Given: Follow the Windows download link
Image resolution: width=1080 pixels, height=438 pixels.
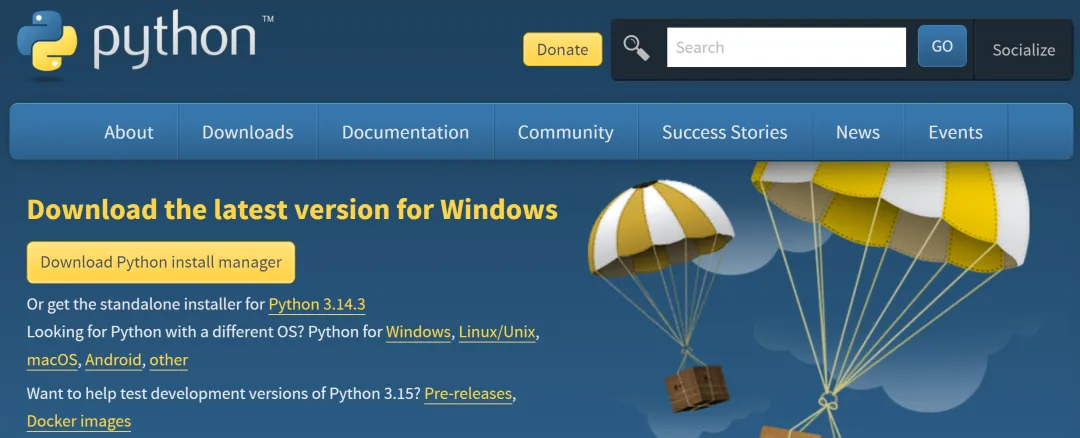Looking at the screenshot, I should (418, 332).
